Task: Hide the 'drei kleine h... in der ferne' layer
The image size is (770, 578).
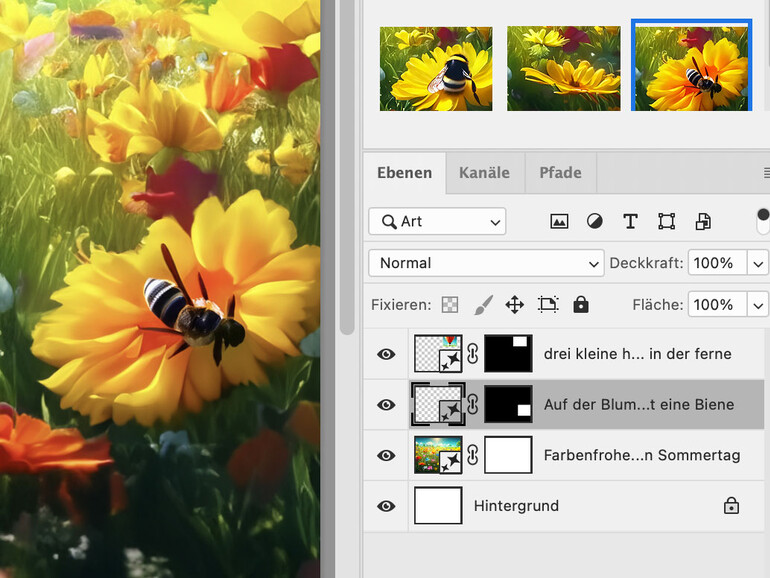Action: pyautogui.click(x=386, y=354)
